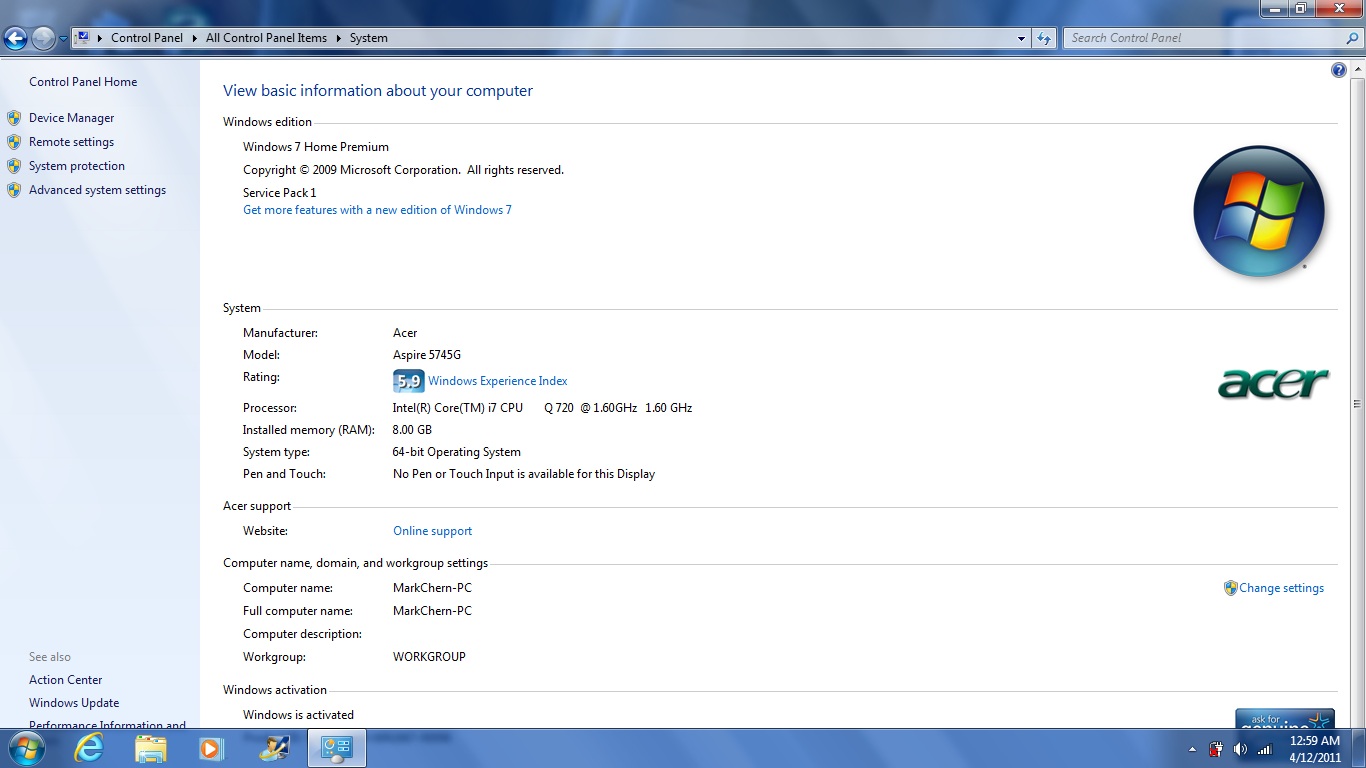The image size is (1366, 768).
Task: Click the WORKGROUP value
Action: coord(429,657)
